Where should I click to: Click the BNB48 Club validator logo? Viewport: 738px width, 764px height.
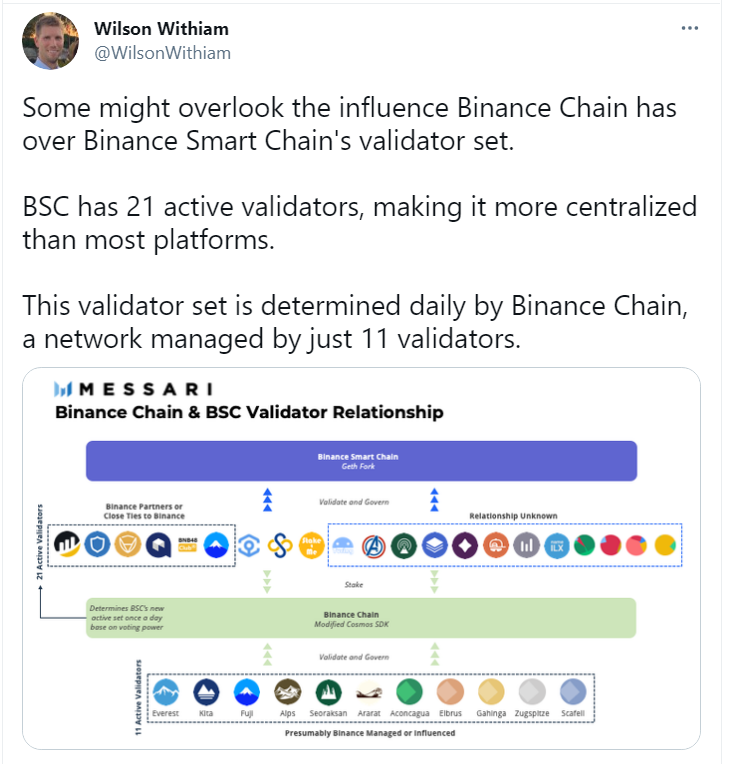pos(187,545)
